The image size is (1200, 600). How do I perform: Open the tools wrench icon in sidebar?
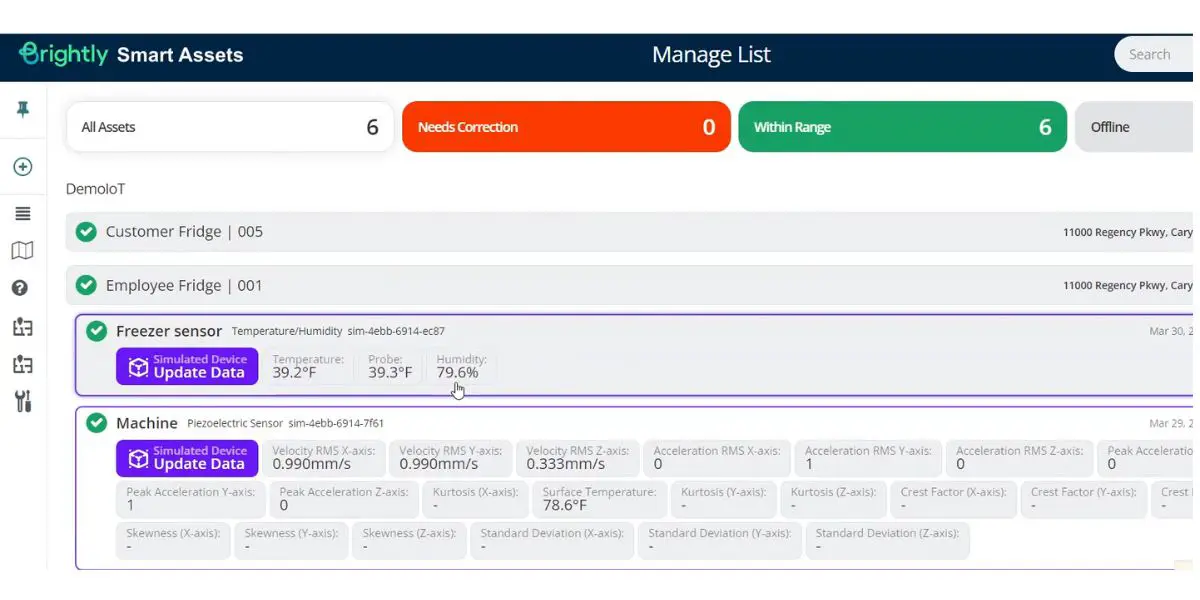[x=22, y=402]
